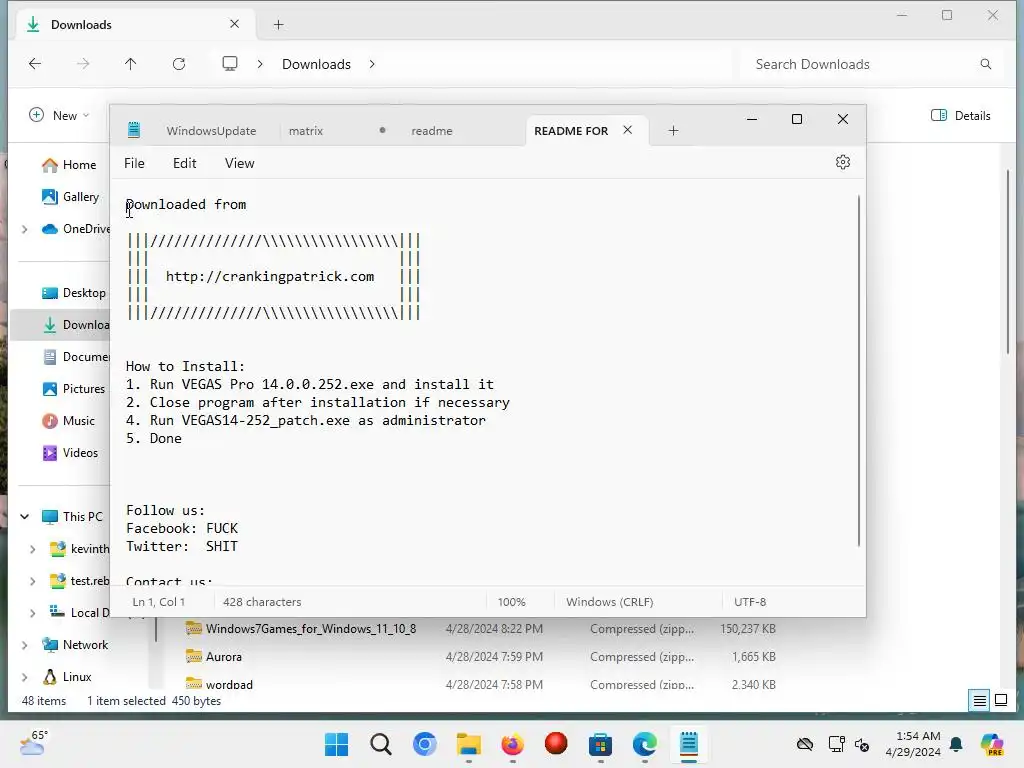Click UTF-8 encoding indicator
1024x768 pixels.
click(750, 602)
